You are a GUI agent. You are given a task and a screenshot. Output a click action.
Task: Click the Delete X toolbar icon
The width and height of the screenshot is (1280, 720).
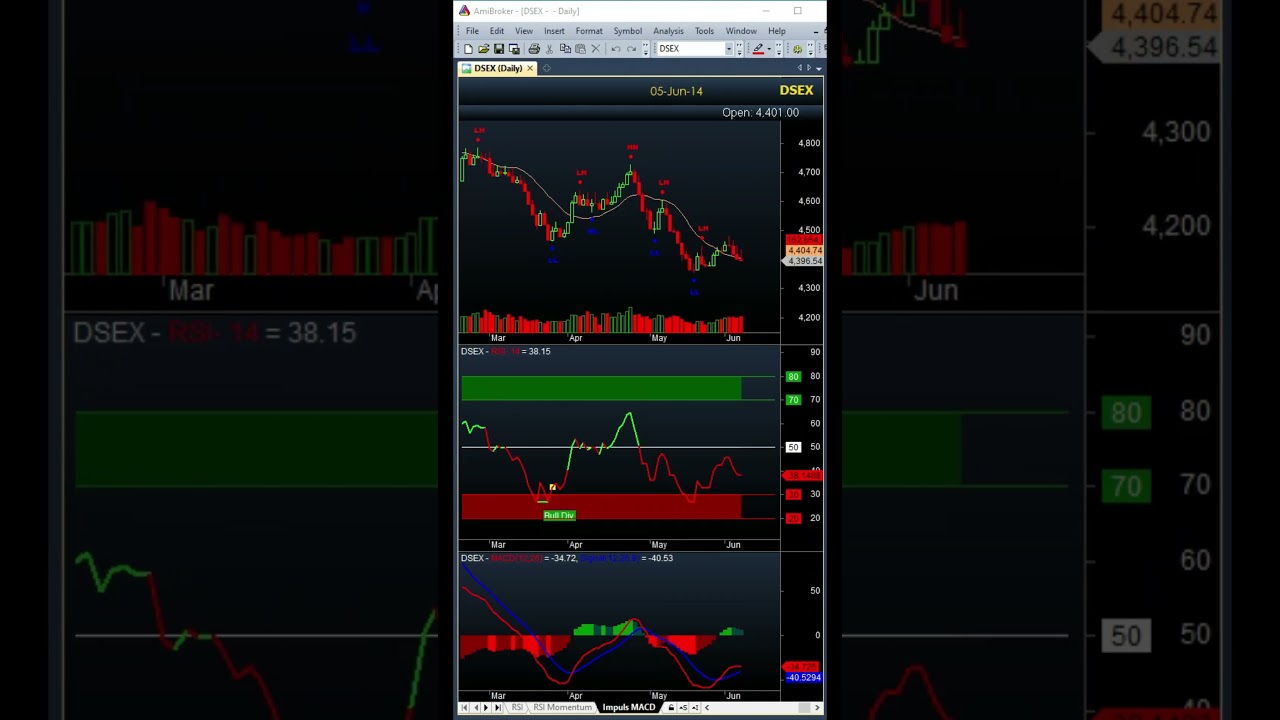pos(596,49)
